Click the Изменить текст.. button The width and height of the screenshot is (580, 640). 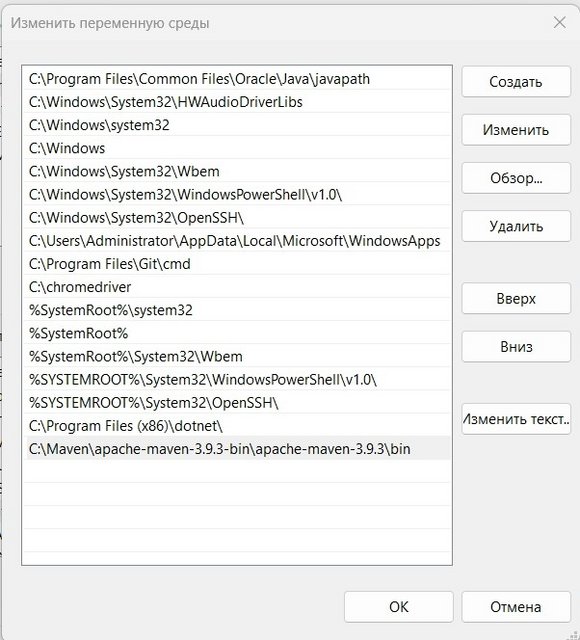(516, 419)
